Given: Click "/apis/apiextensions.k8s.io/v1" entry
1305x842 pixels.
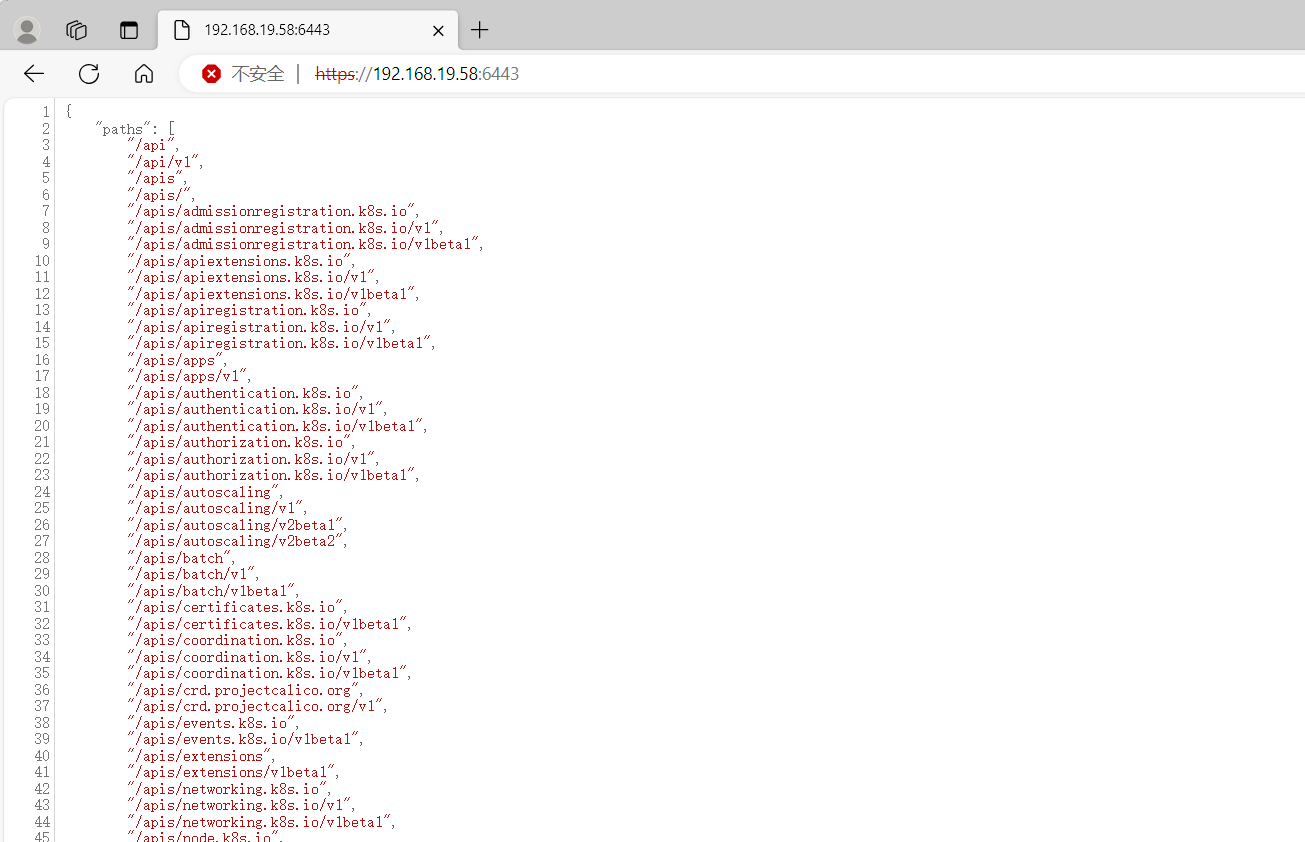Looking at the screenshot, I should 251,277.
